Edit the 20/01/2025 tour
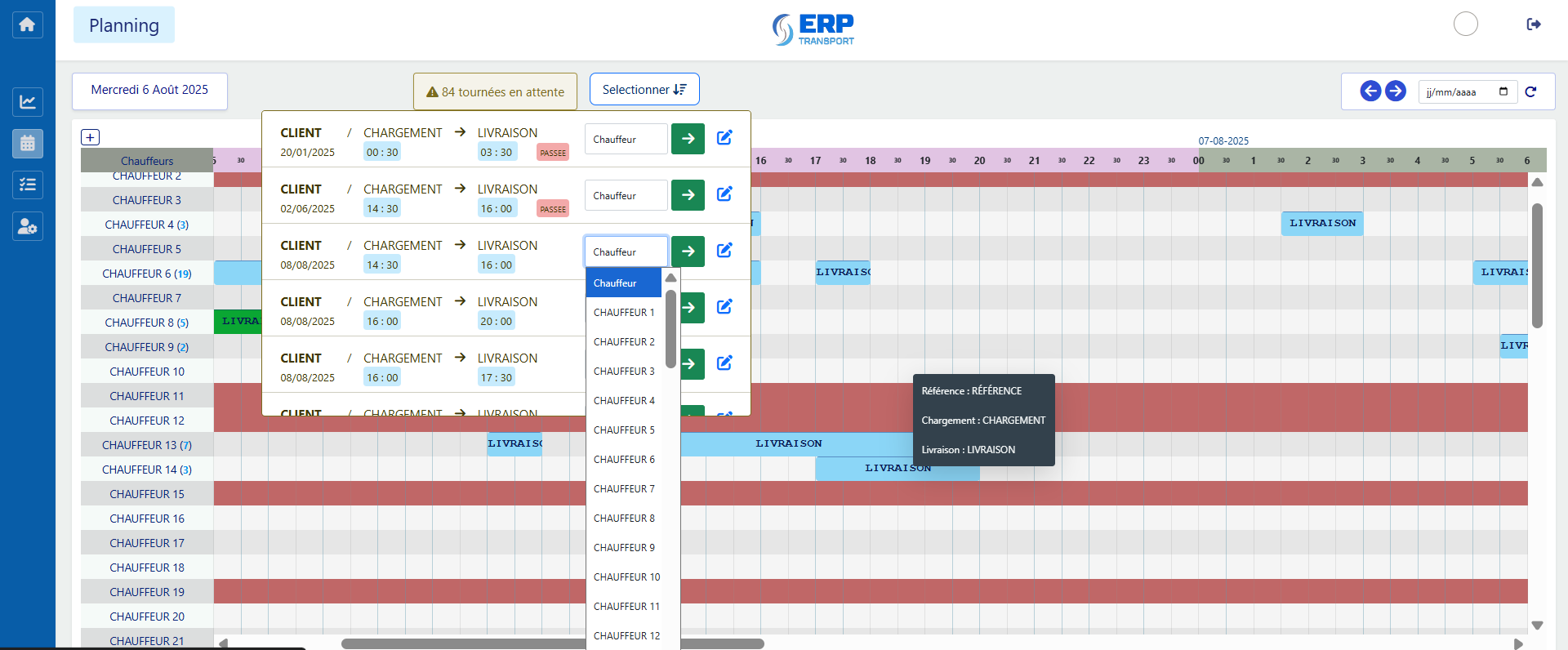Image resolution: width=1568 pixels, height=650 pixels. (724, 138)
